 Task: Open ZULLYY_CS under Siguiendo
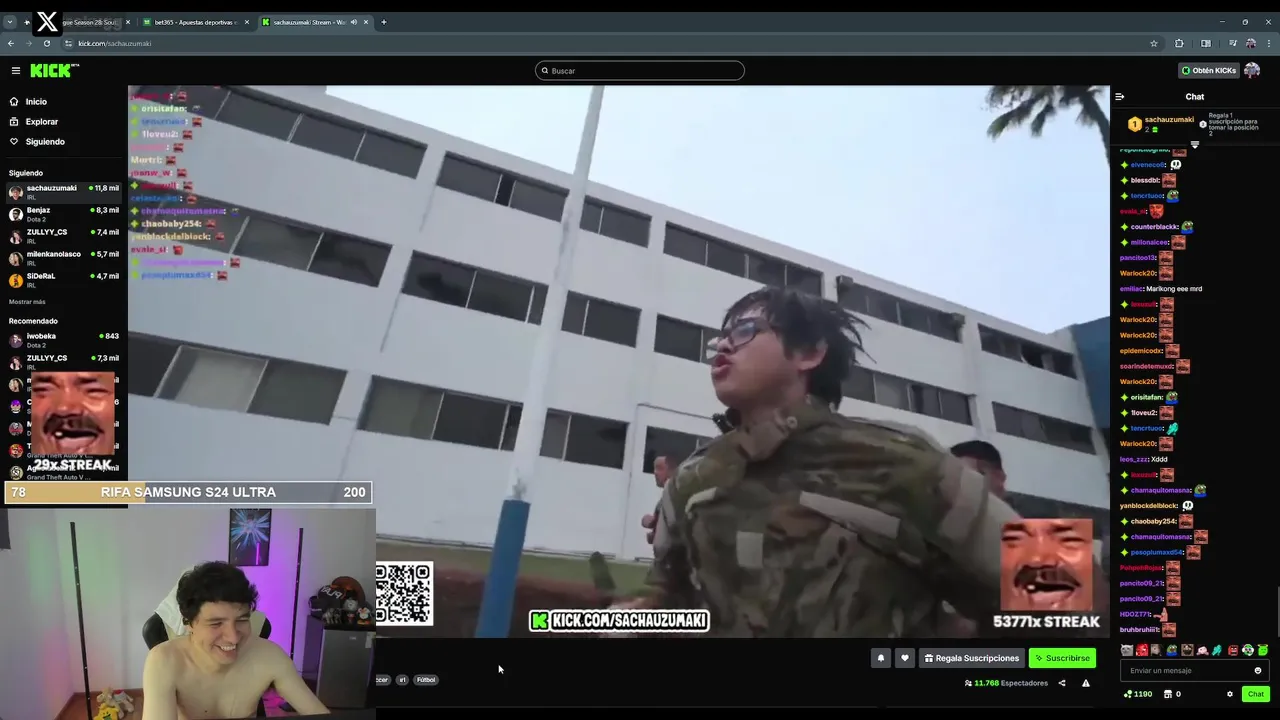click(x=64, y=236)
